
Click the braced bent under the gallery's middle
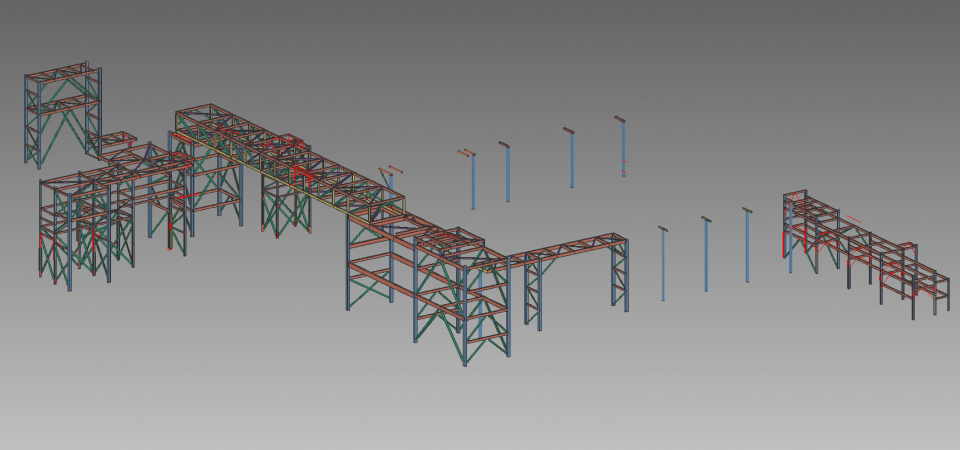[x=285, y=205]
